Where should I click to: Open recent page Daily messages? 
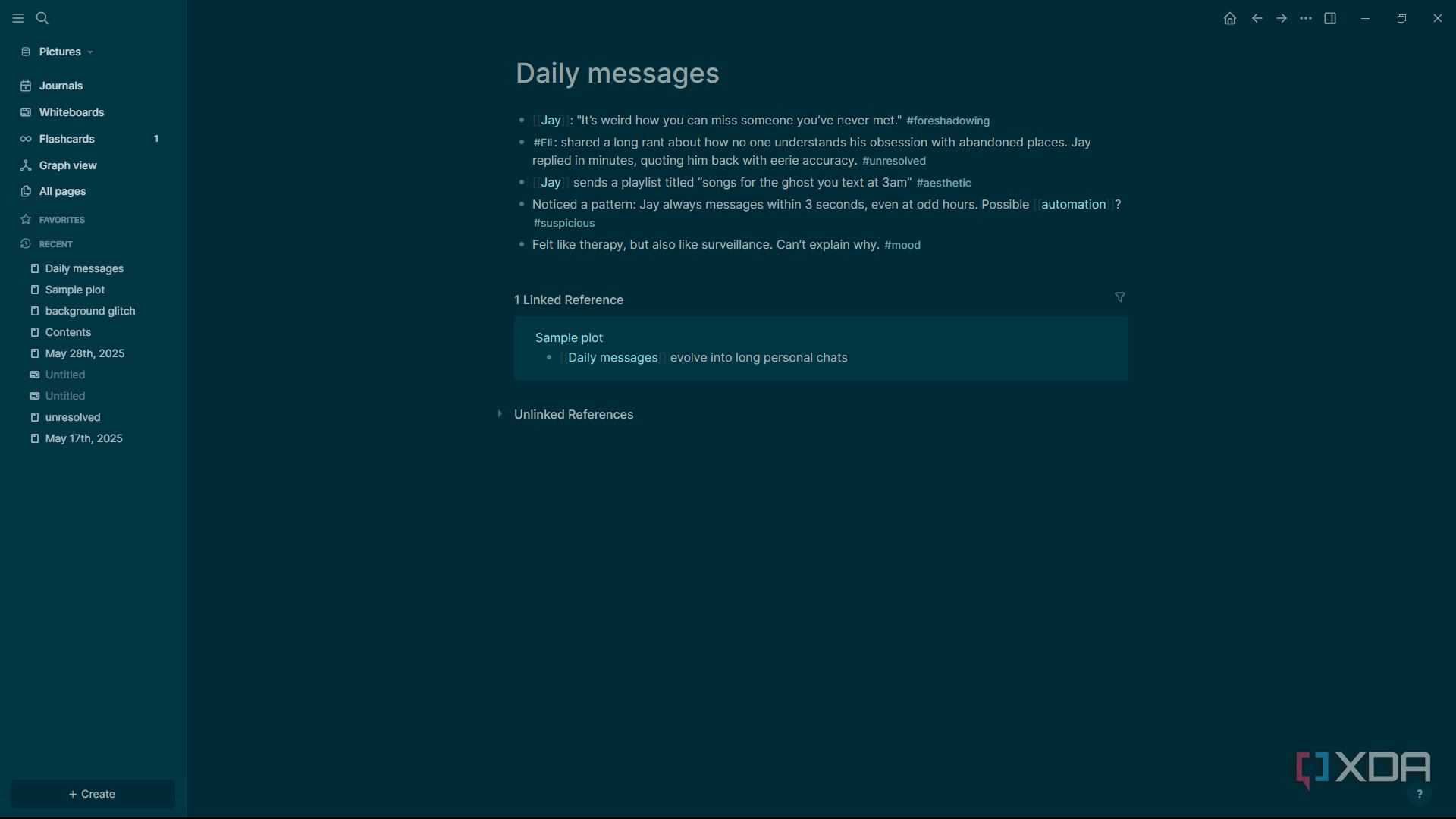(84, 268)
